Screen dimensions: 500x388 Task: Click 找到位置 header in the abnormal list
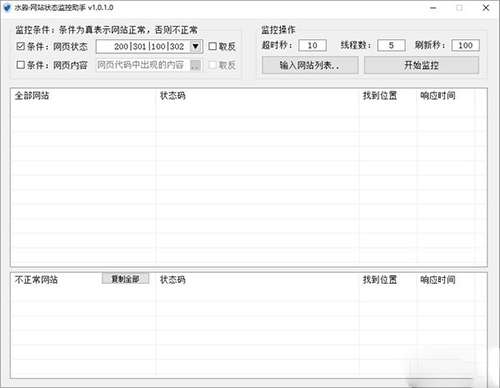pos(380,279)
